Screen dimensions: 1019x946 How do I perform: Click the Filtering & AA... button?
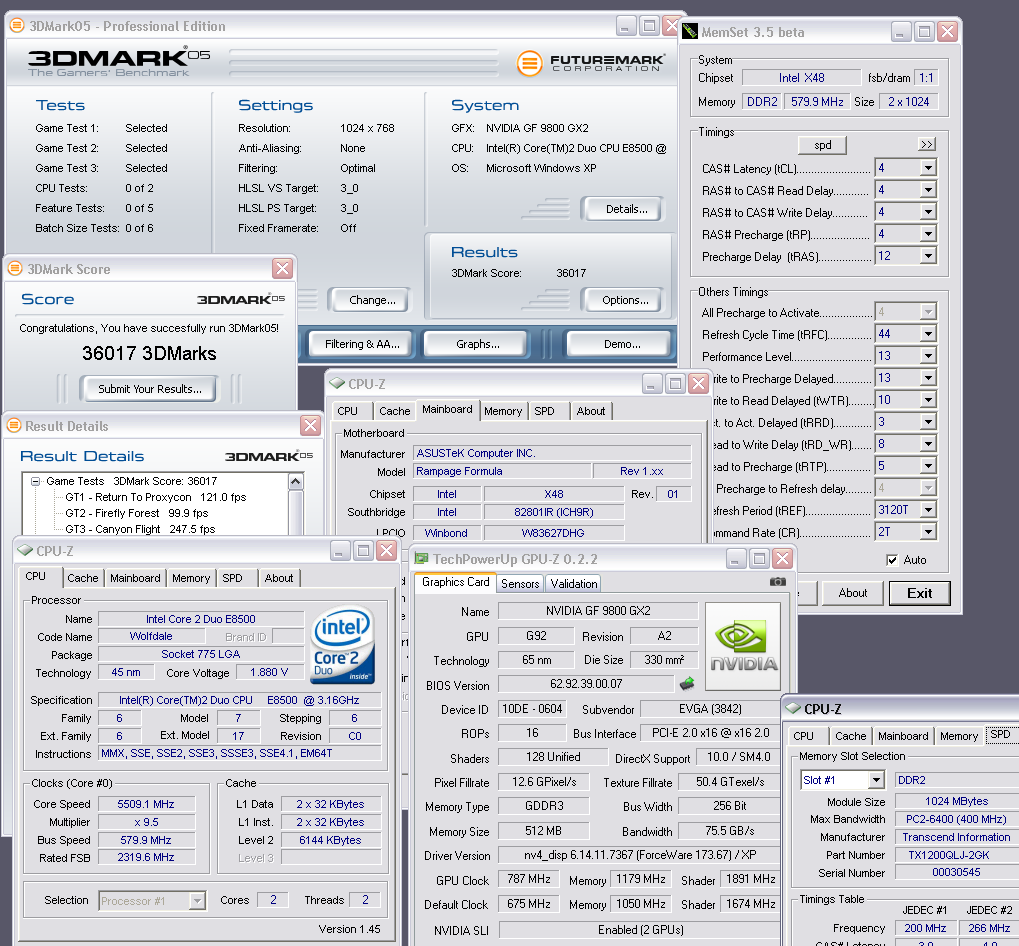[x=362, y=344]
